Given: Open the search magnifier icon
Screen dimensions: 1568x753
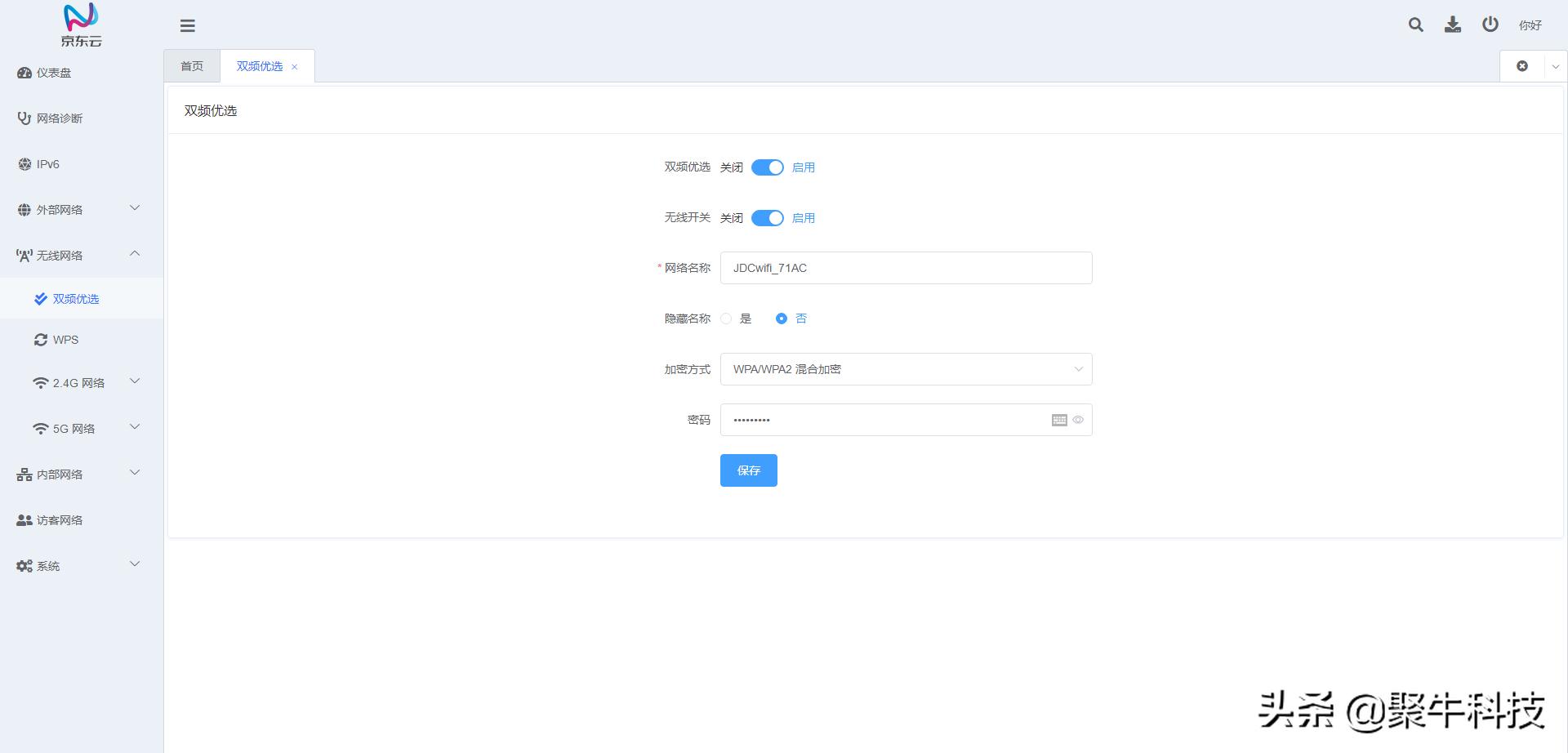Looking at the screenshot, I should [1416, 25].
